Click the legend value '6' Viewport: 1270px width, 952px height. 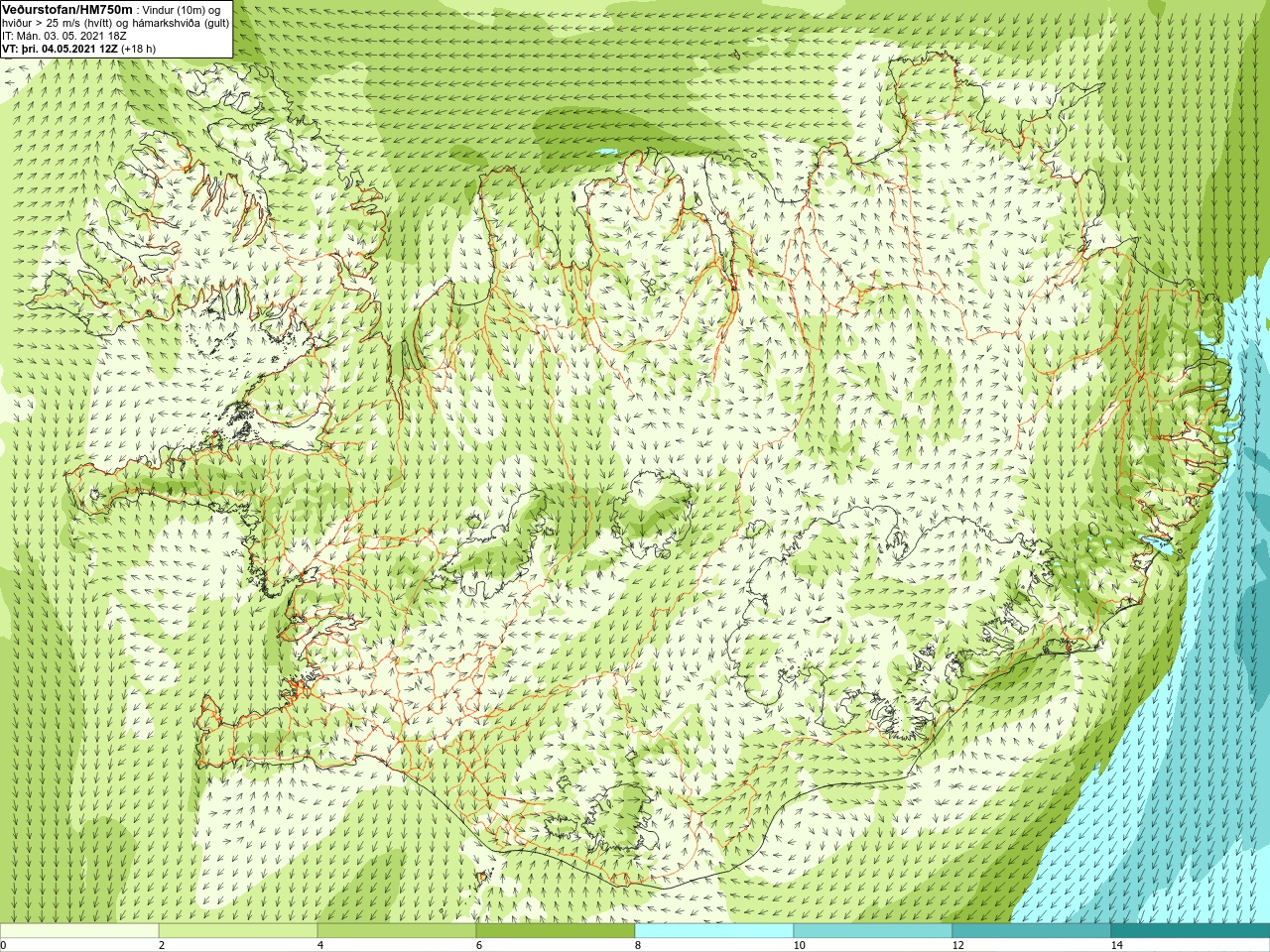click(x=479, y=945)
